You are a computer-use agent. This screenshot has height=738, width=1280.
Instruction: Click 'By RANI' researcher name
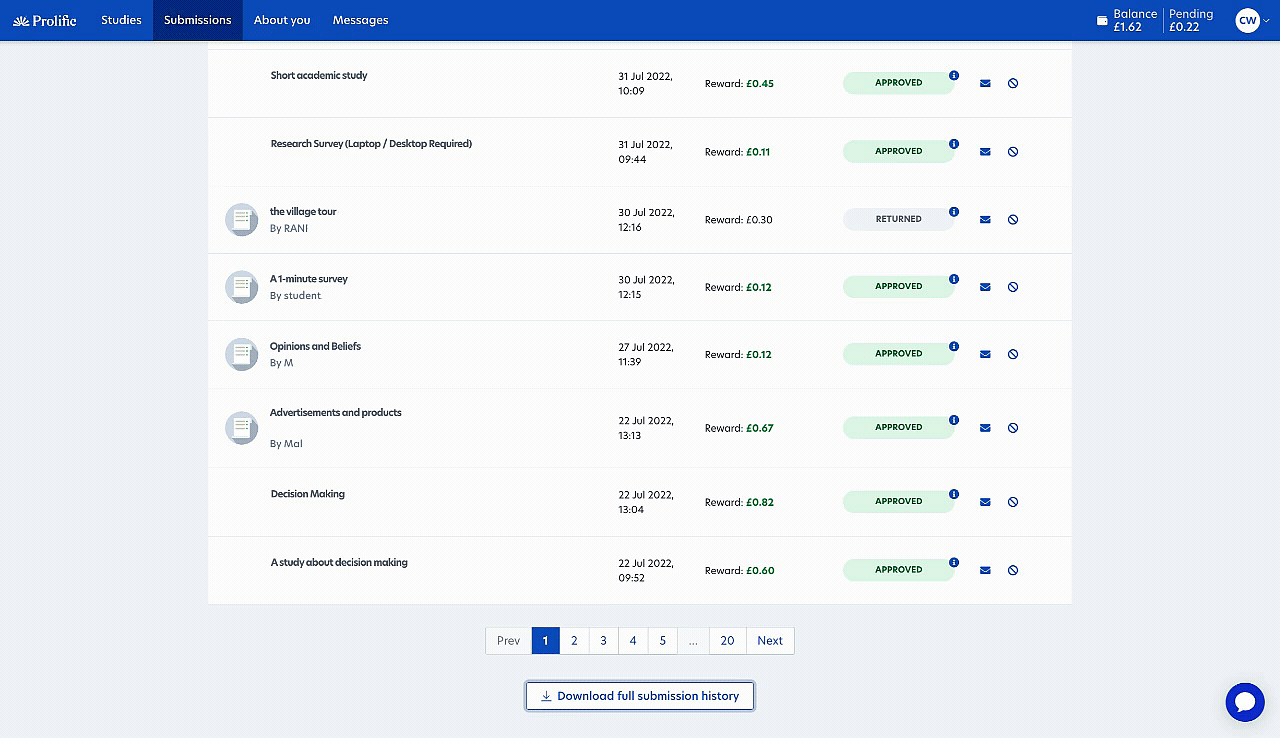(289, 229)
